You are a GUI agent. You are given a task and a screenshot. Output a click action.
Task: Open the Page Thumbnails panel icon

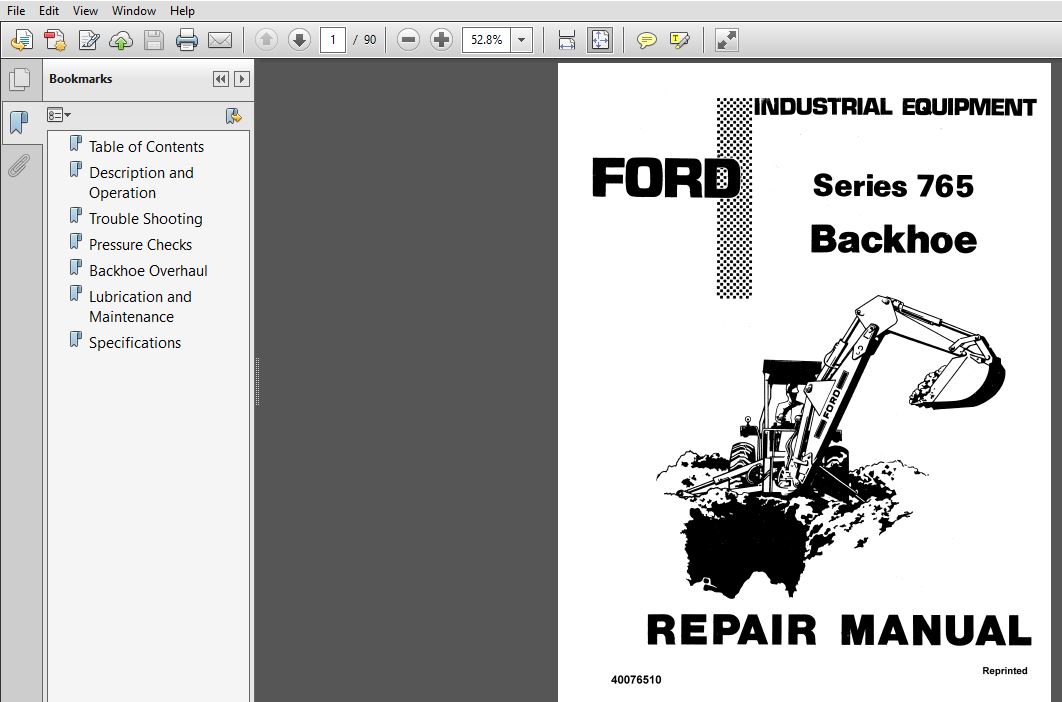(20, 79)
